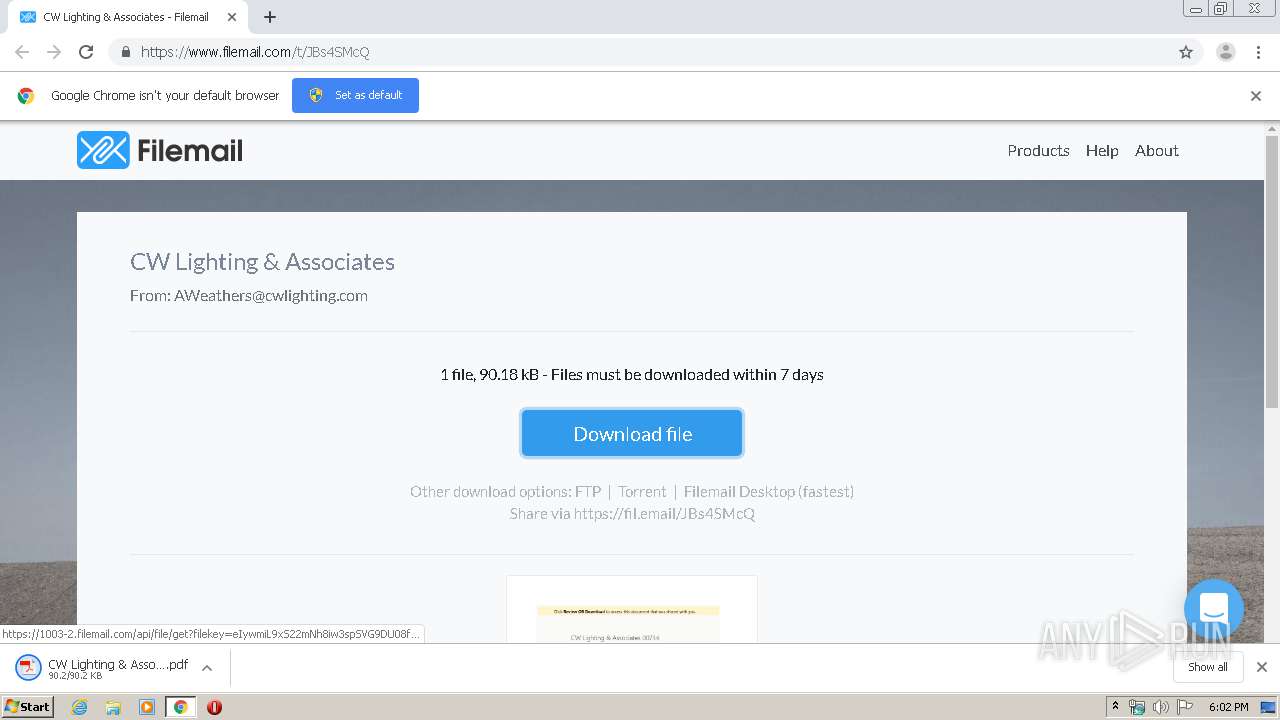Open the chat support bubble
This screenshot has height=720, width=1280.
click(x=1214, y=609)
